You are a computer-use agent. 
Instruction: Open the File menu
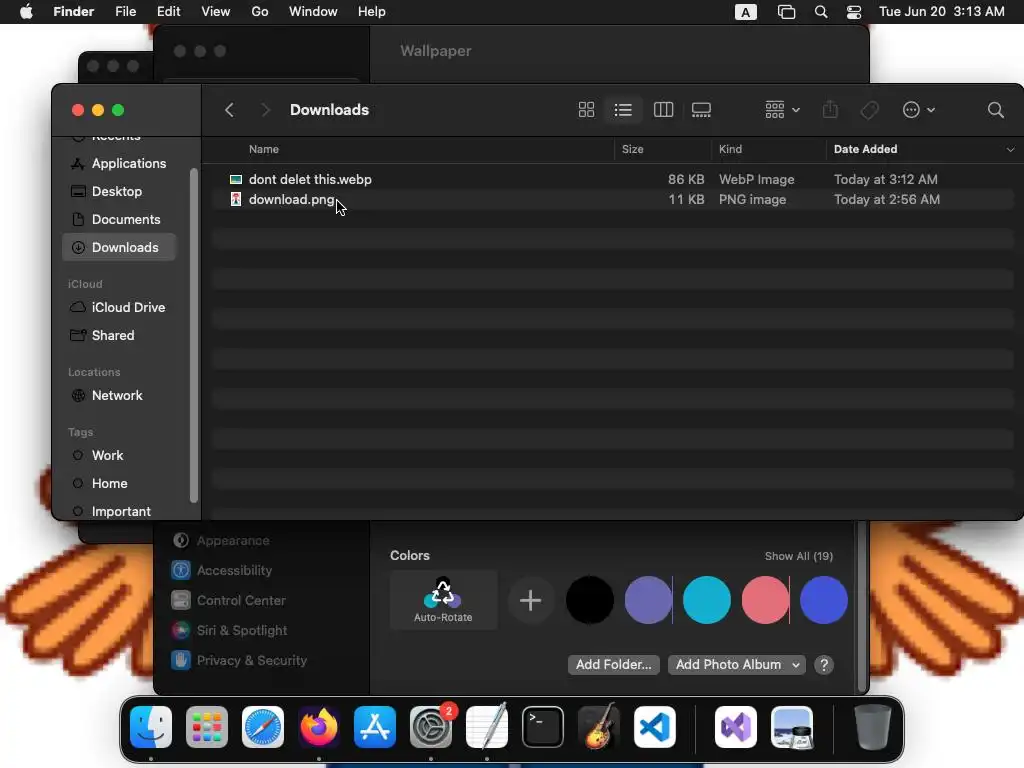point(125,11)
